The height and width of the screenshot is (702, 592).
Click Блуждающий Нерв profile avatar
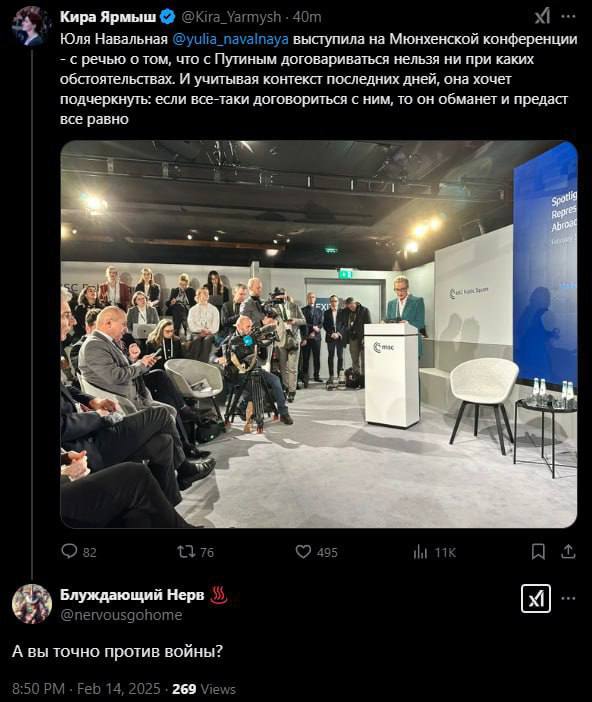point(32,604)
